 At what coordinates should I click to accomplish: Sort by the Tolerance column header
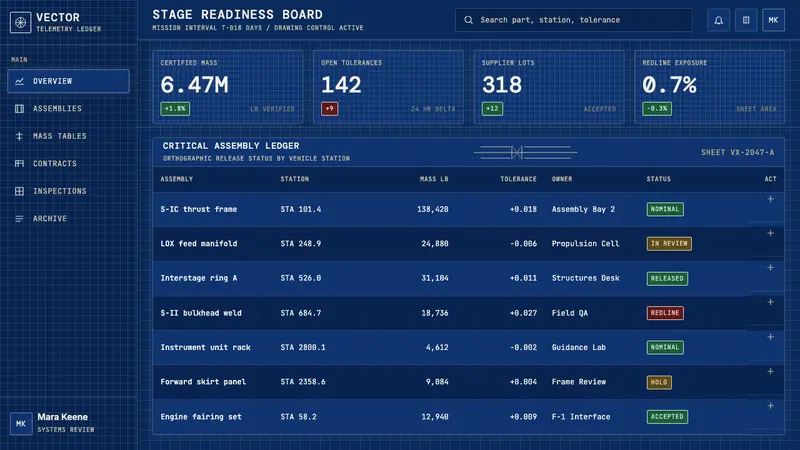pos(518,179)
